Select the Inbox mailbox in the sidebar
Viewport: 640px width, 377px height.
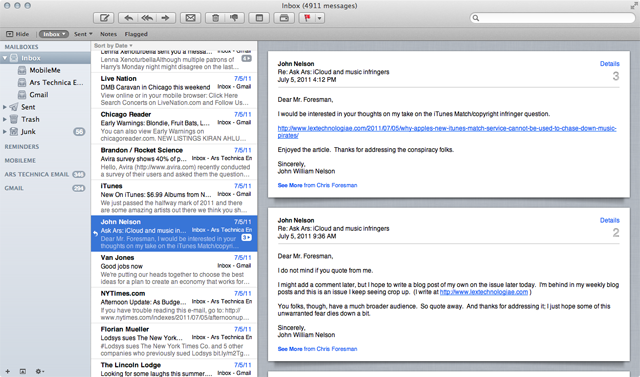pos(45,58)
